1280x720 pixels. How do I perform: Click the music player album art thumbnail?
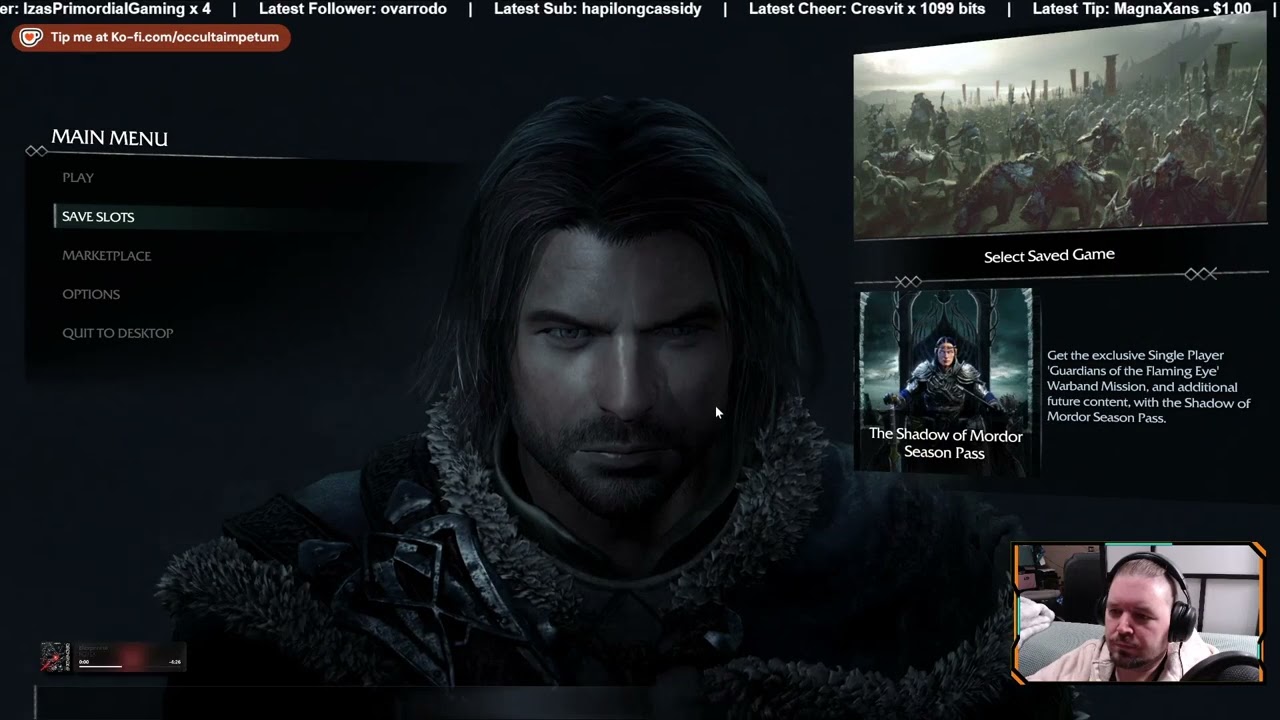click(54, 657)
